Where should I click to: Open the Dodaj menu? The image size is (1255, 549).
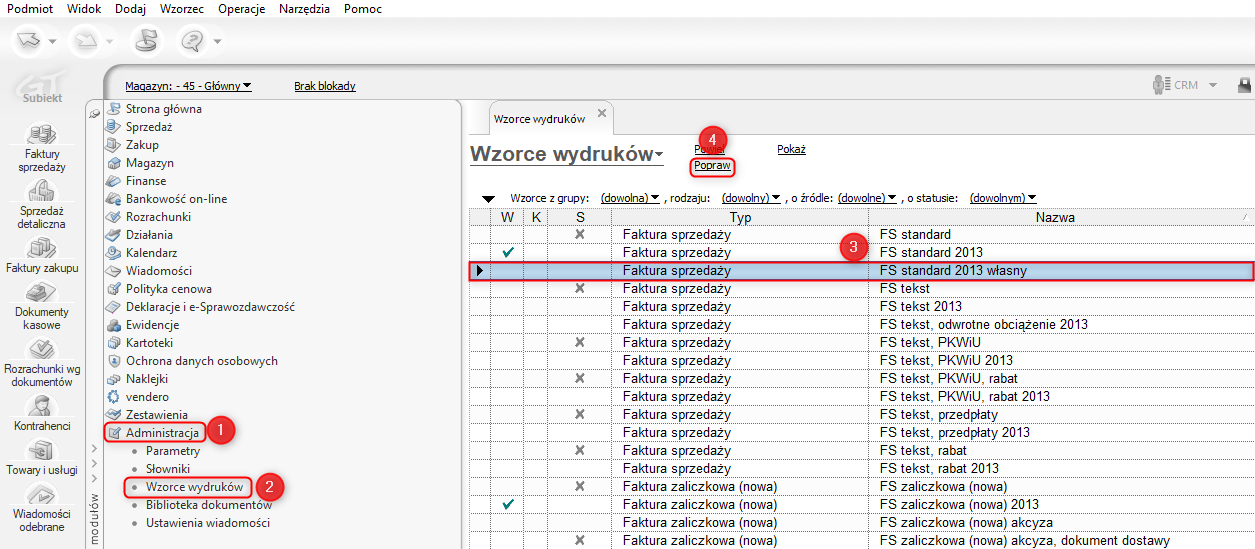pyautogui.click(x=130, y=9)
